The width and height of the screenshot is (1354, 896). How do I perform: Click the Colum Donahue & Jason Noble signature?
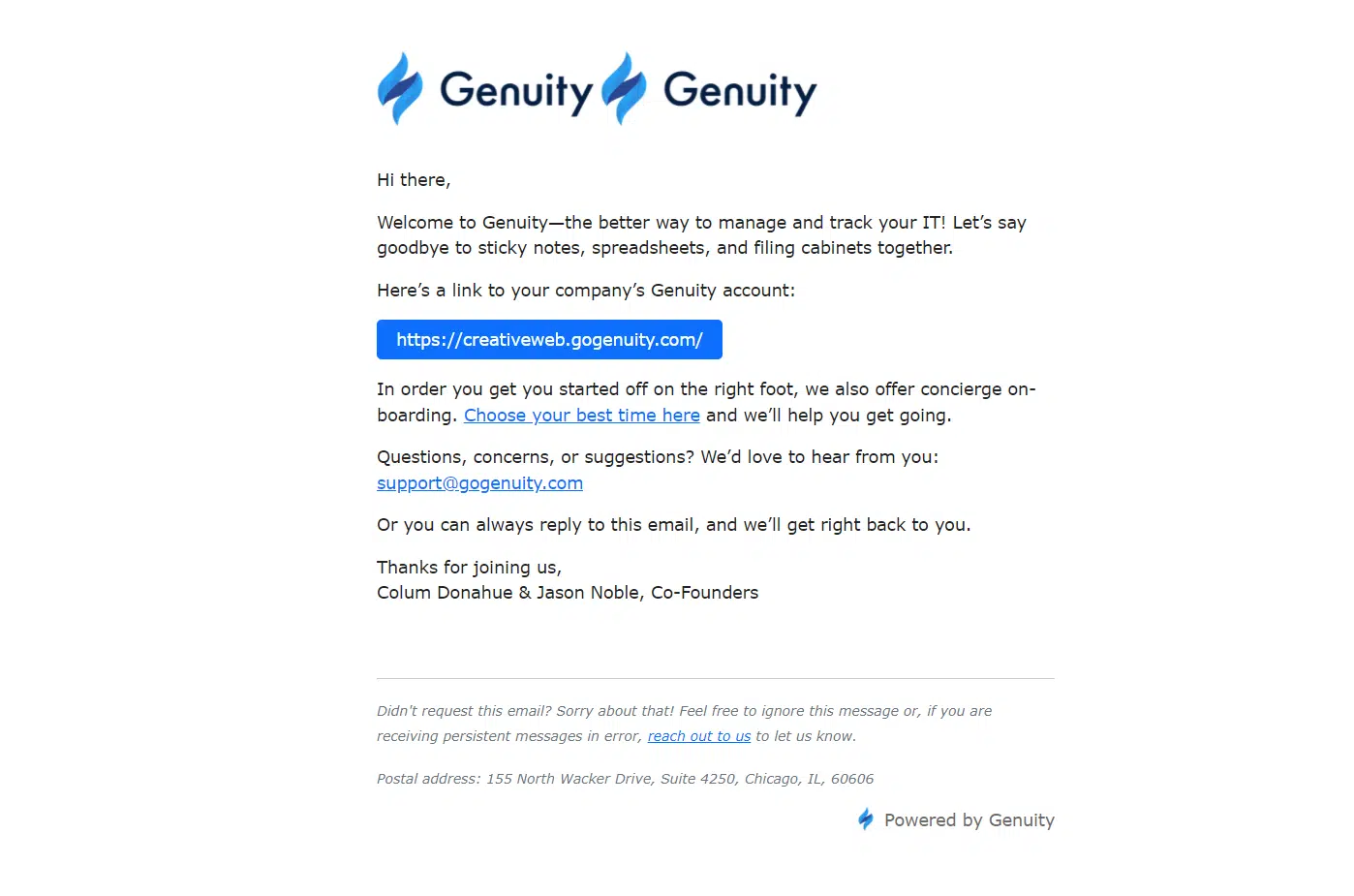click(x=568, y=593)
